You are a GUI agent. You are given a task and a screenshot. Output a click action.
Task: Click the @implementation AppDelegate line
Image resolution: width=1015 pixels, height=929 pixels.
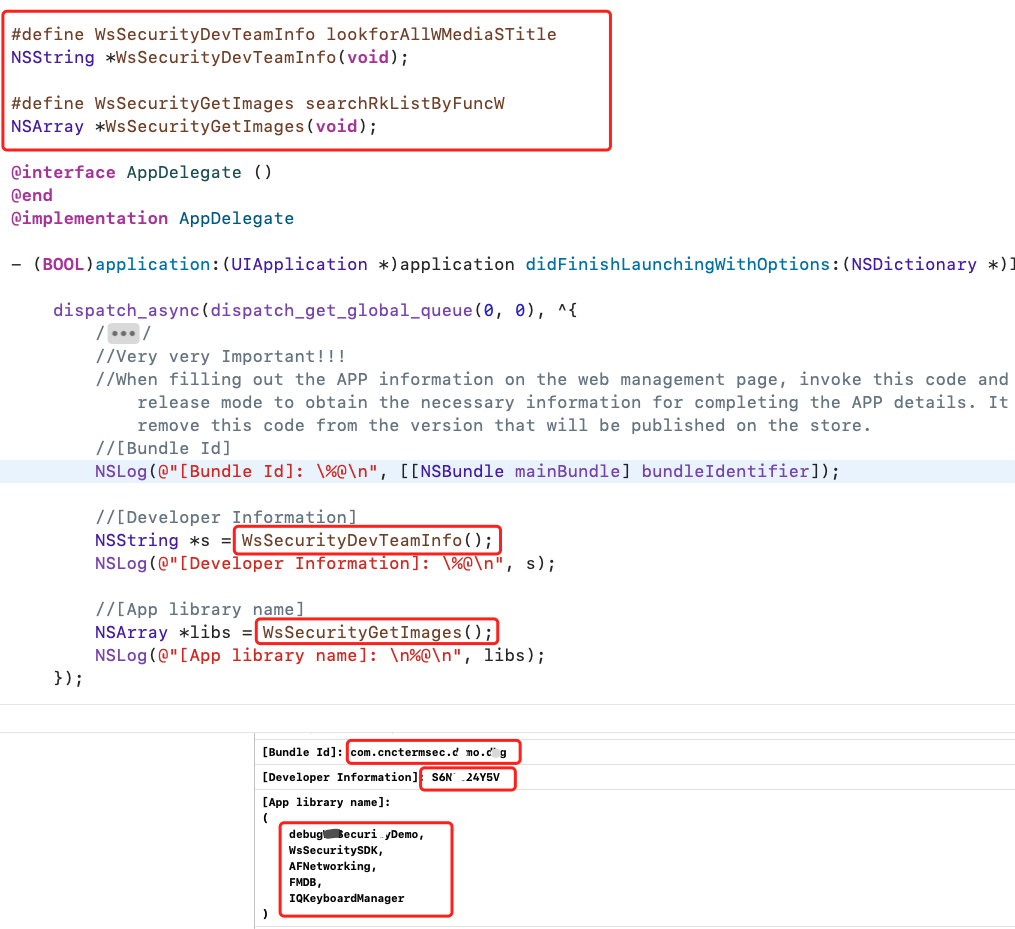(152, 218)
